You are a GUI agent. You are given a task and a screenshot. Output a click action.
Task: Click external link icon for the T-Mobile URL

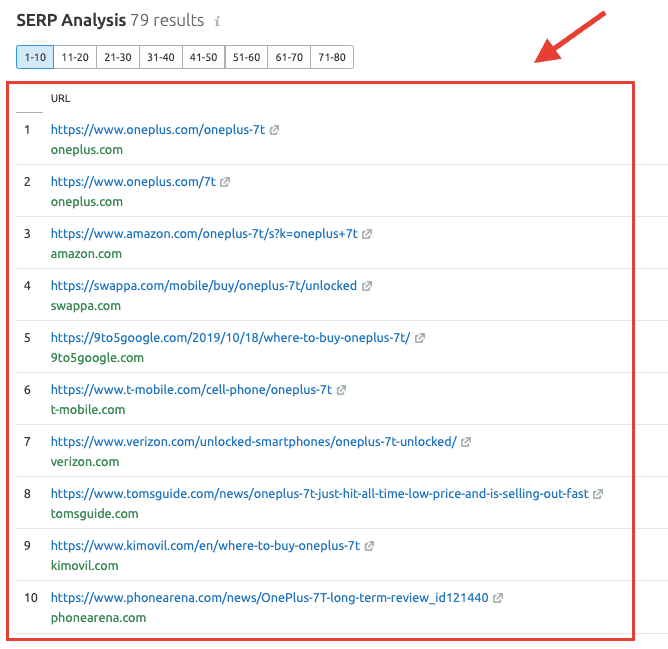pyautogui.click(x=342, y=390)
